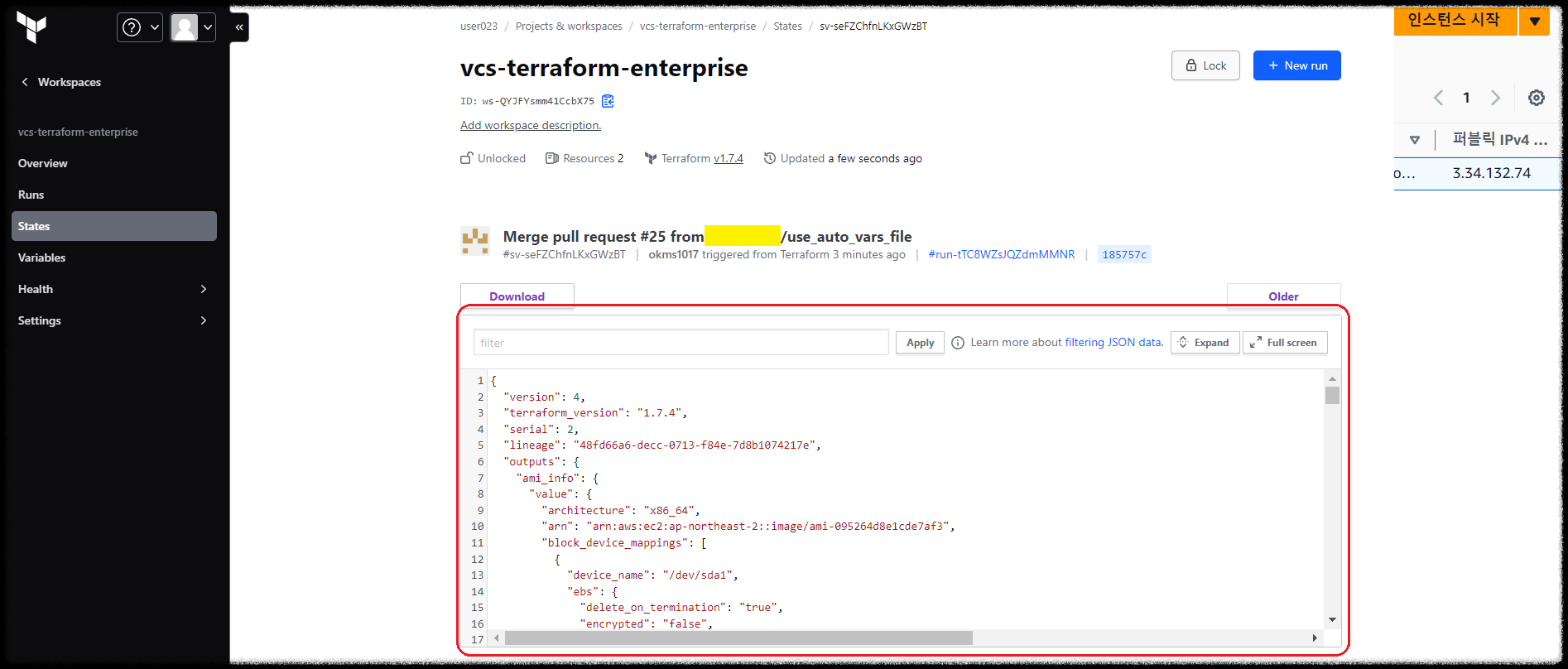Open the dropdown arrow beside 인스턴스 시작
1568x669 pixels.
pyautogui.click(x=1534, y=21)
